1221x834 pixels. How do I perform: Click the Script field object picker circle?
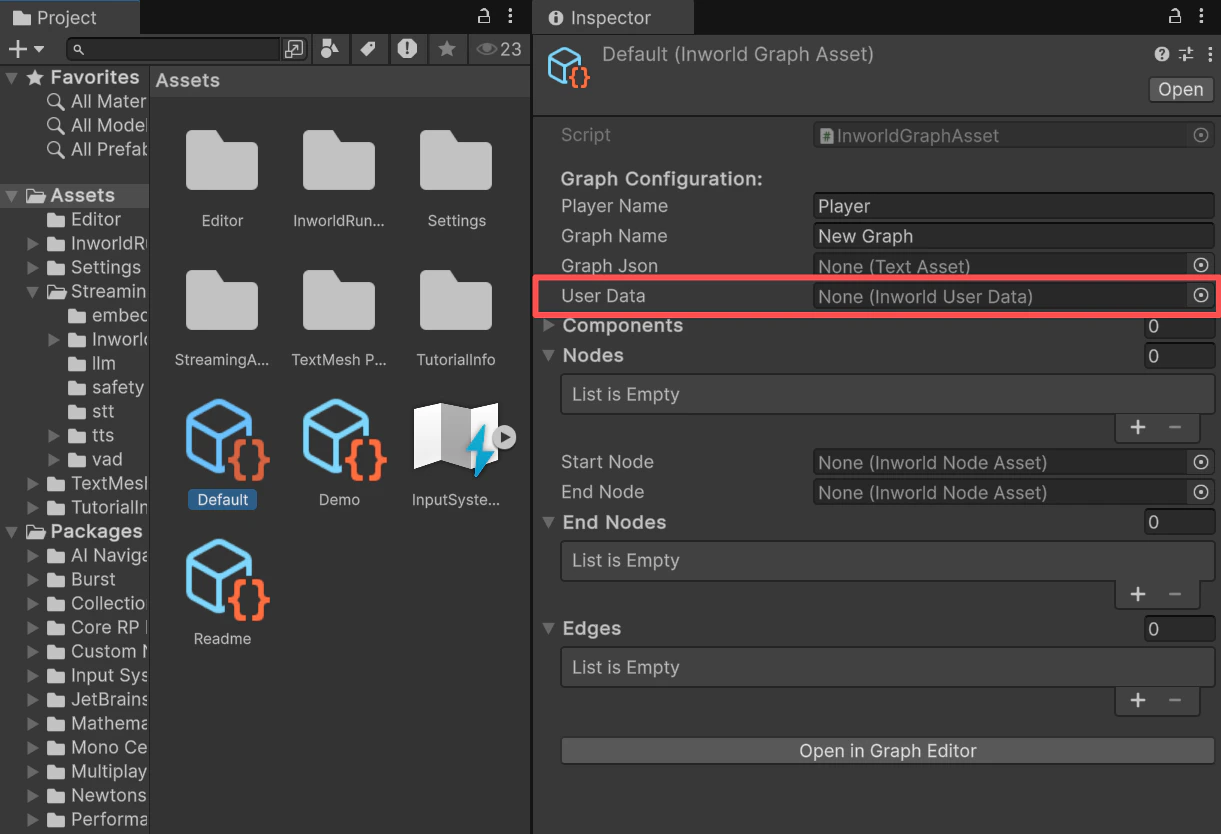(x=1201, y=136)
